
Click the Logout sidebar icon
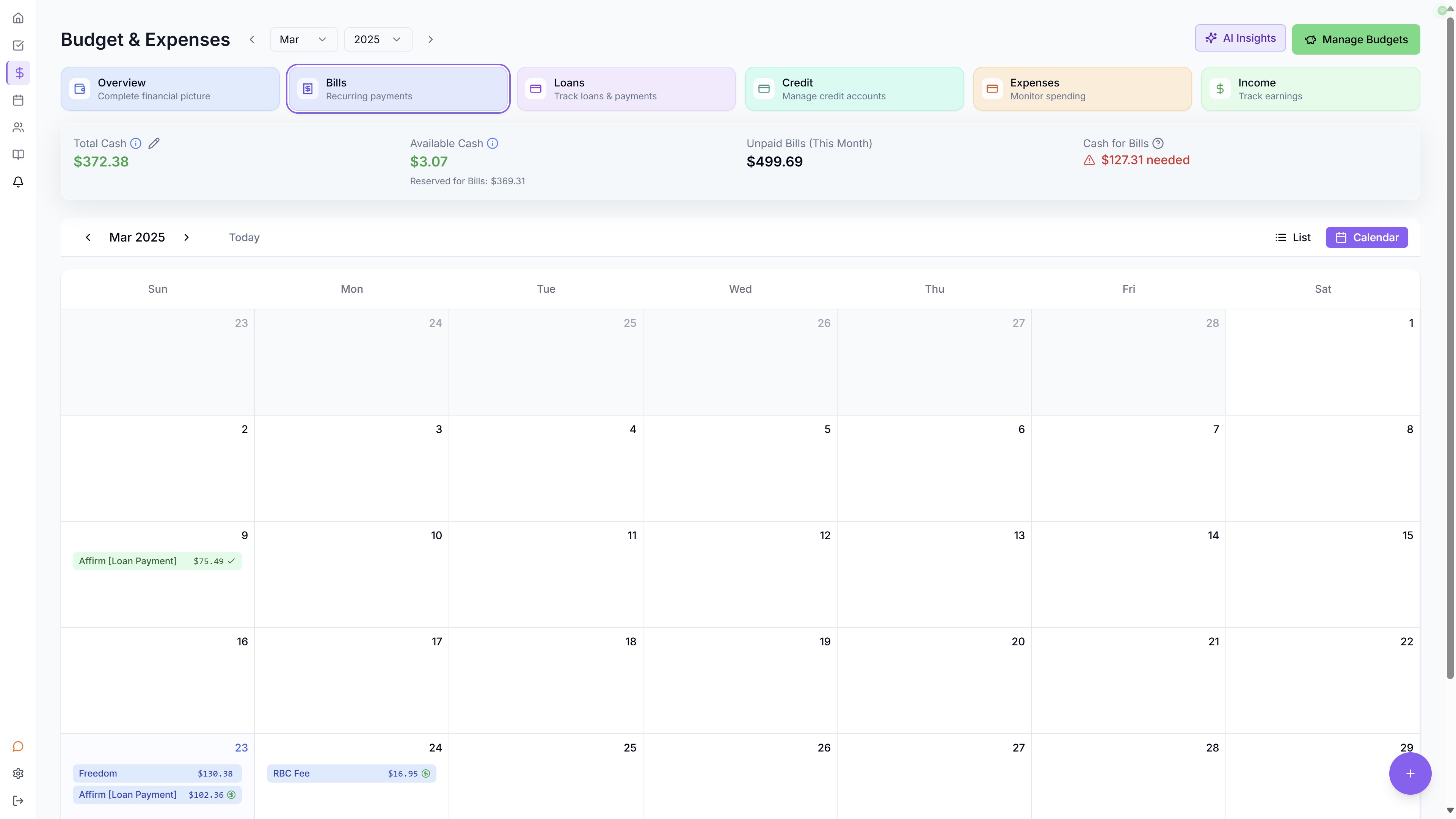(18, 800)
